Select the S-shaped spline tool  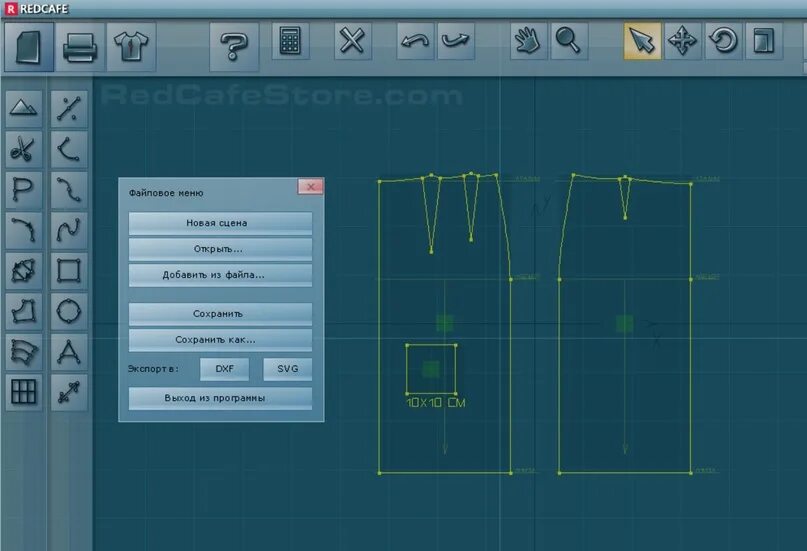[69, 230]
